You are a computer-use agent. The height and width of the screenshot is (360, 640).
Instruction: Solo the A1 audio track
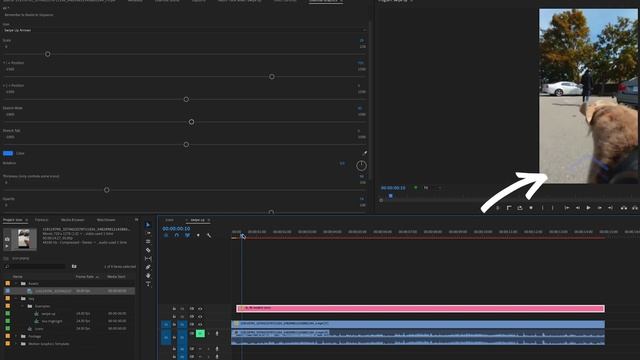click(x=208, y=334)
